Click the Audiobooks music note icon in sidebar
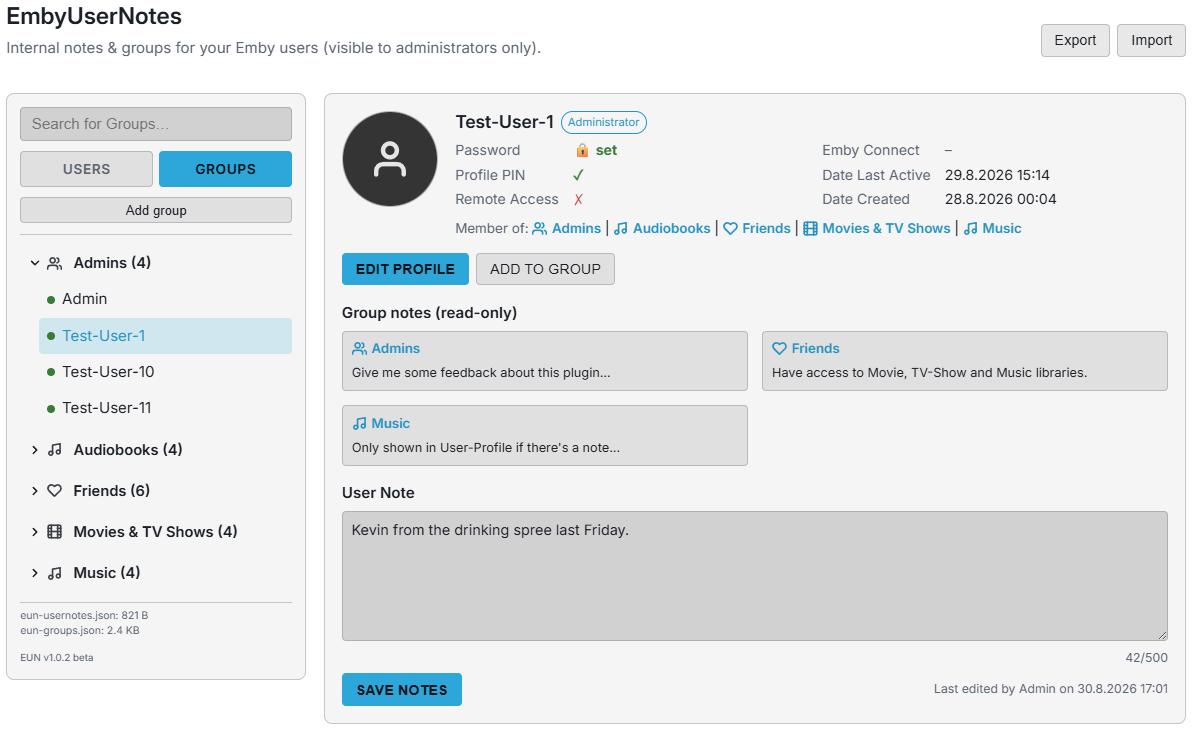Image resolution: width=1194 pixels, height=736 pixels. click(55, 450)
